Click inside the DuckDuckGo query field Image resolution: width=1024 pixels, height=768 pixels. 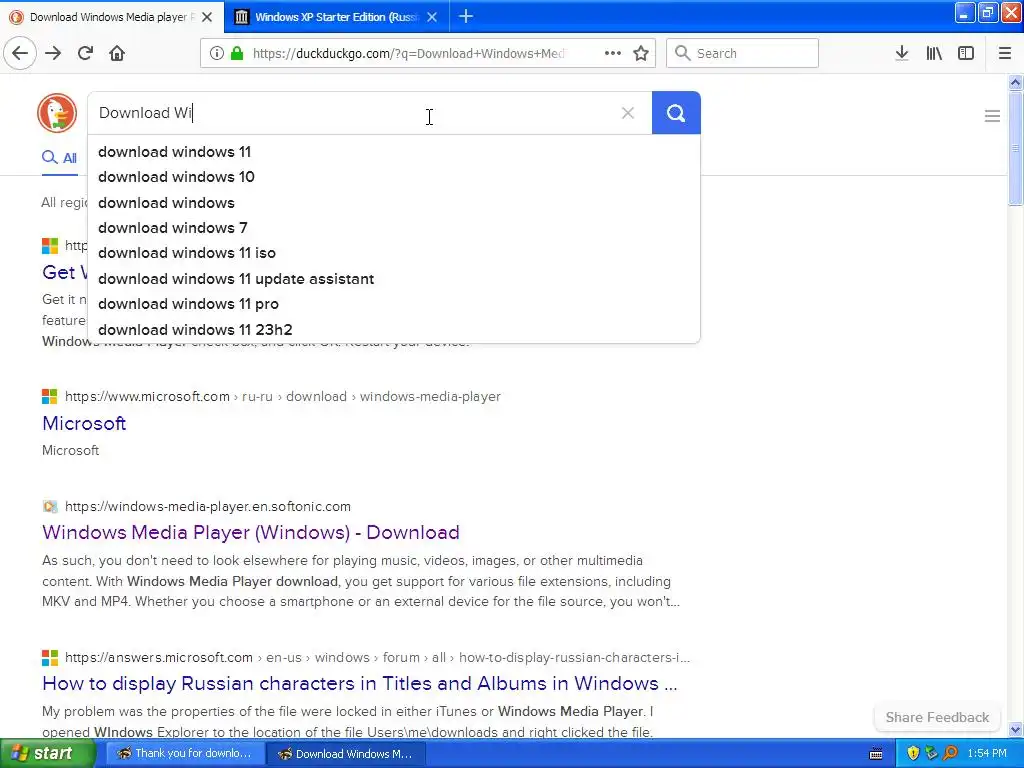353,113
